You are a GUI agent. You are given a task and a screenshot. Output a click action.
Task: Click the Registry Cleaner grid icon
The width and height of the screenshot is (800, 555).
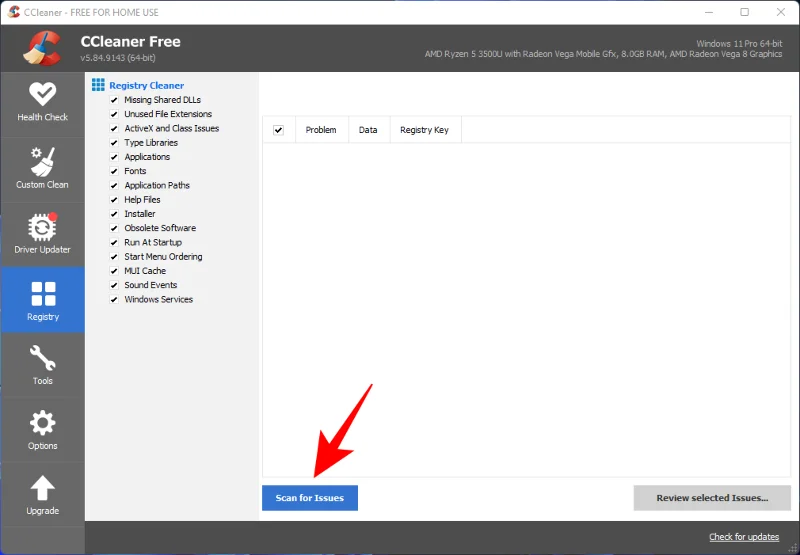[98, 86]
